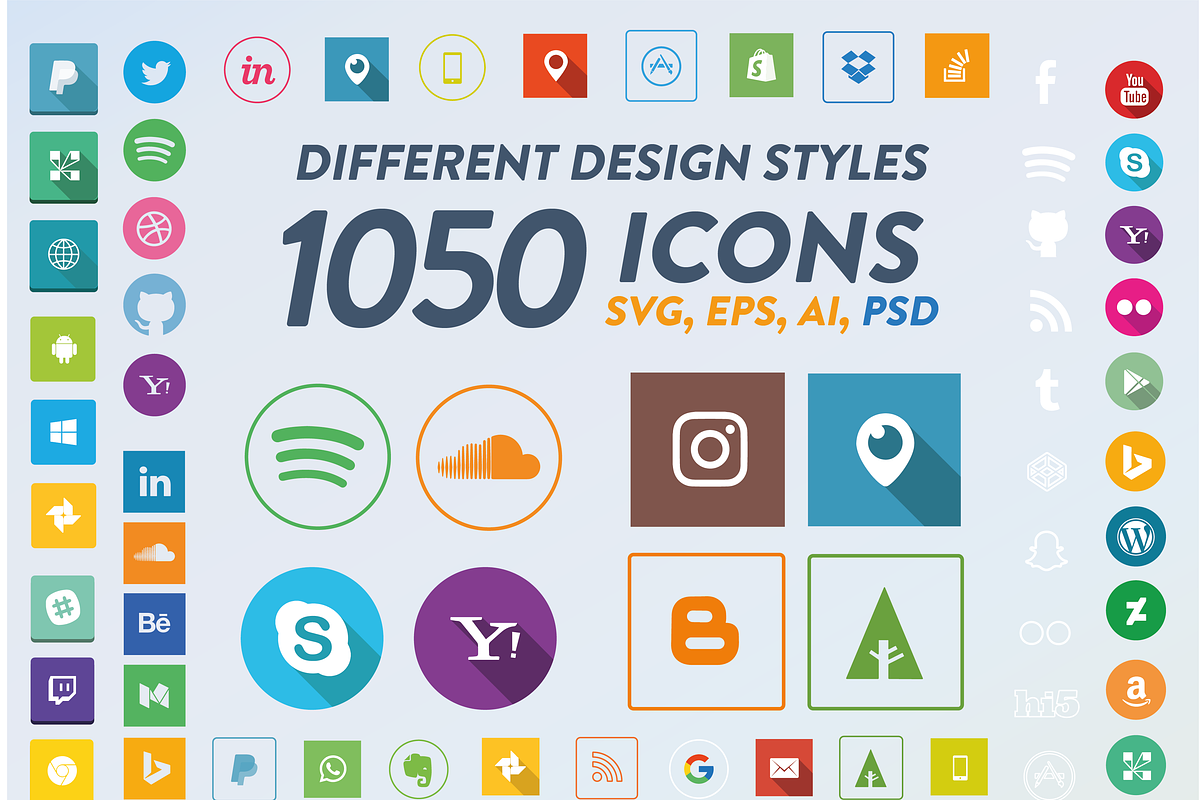Click the outlined Dropbox icon
This screenshot has height=800, width=1200.
pyautogui.click(x=858, y=66)
